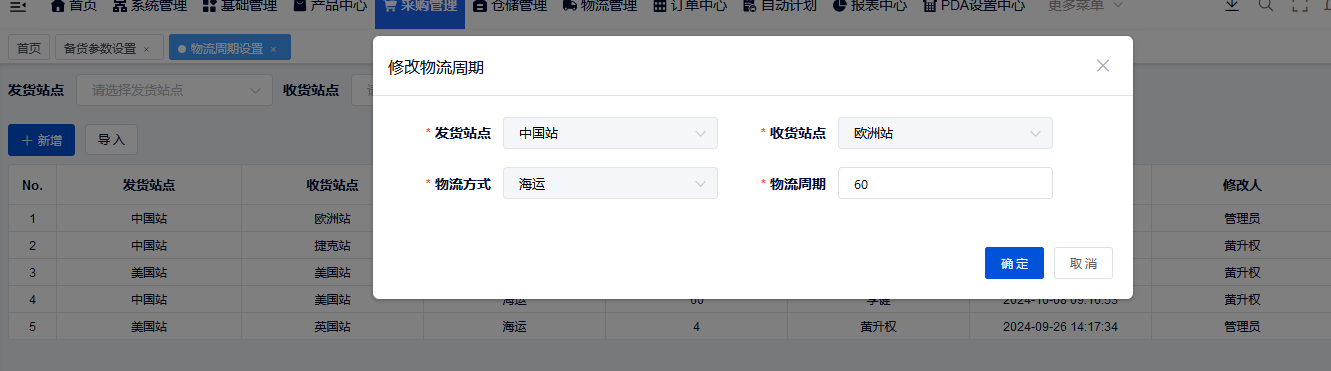
Task: Click the 收货站点 column header
Action: point(333,185)
